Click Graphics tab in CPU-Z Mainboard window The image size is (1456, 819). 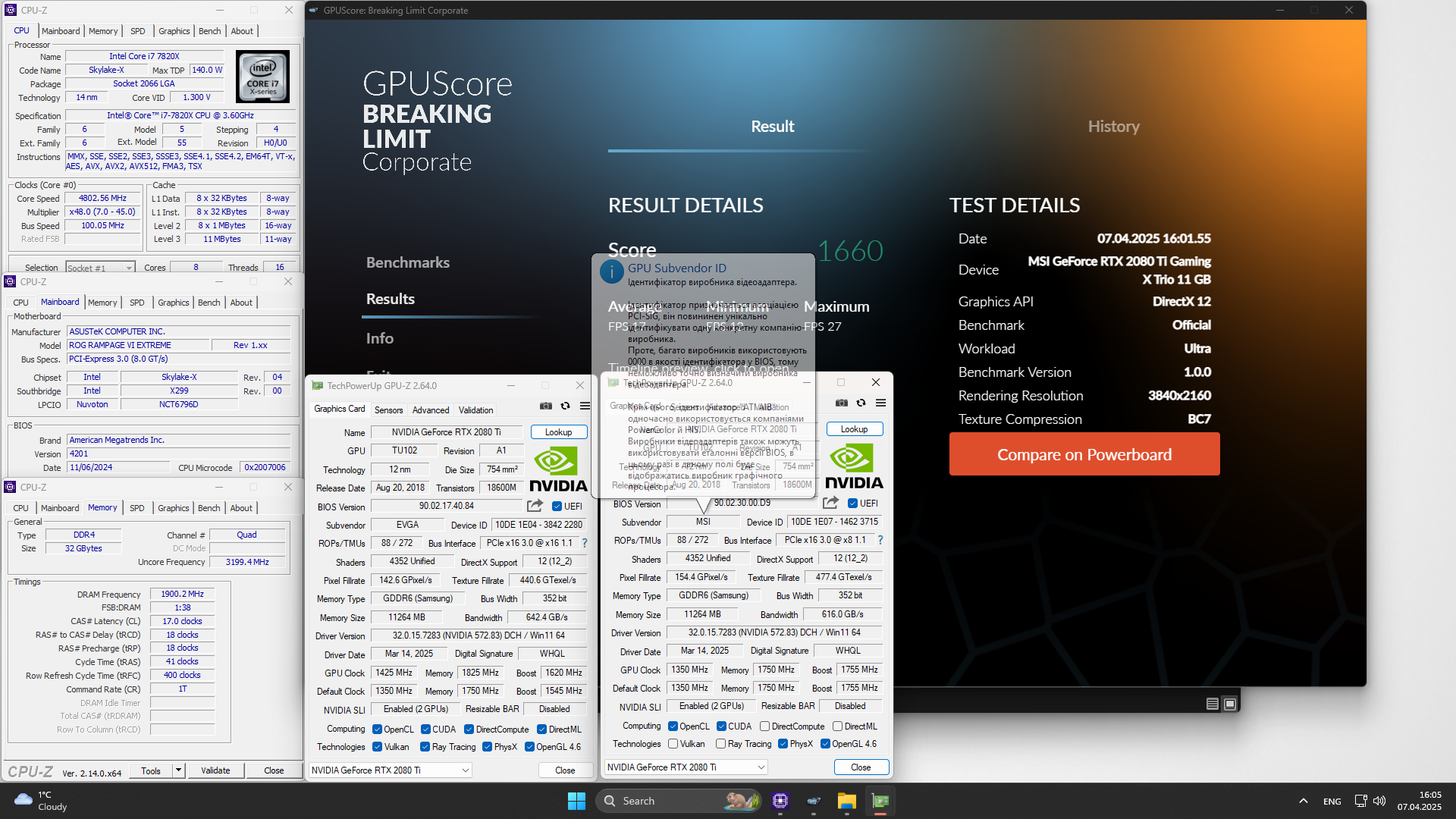click(173, 303)
